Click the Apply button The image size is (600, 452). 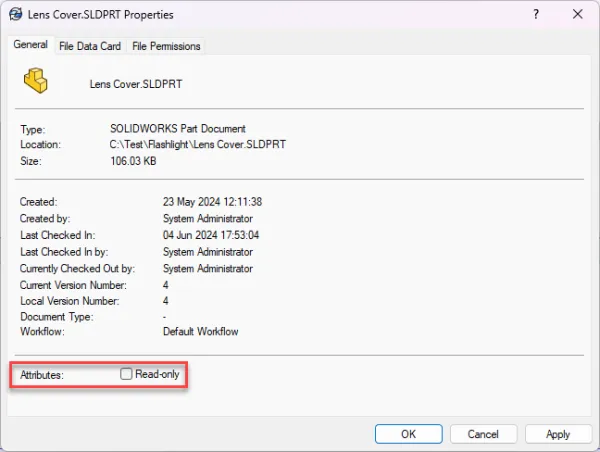click(x=558, y=434)
